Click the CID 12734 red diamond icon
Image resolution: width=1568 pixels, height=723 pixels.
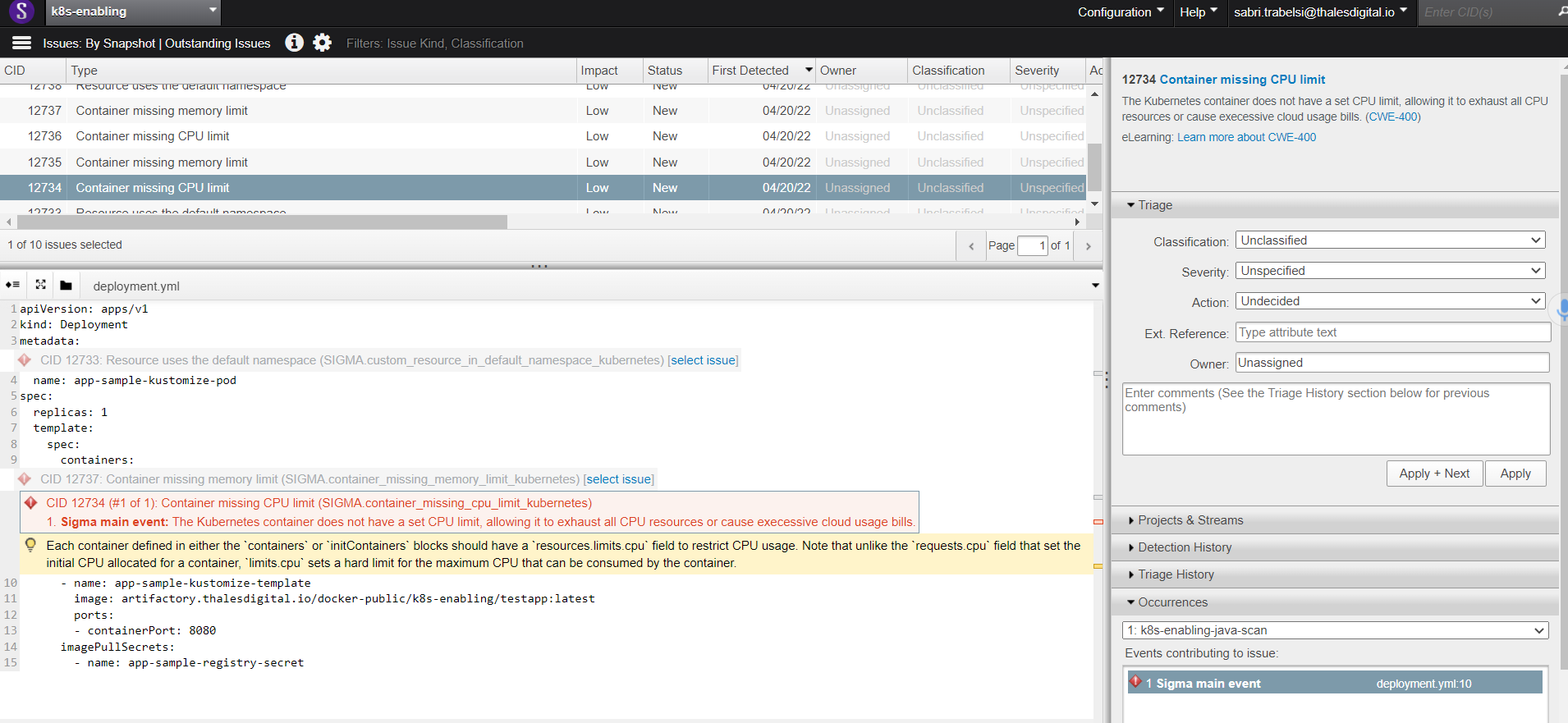click(31, 503)
